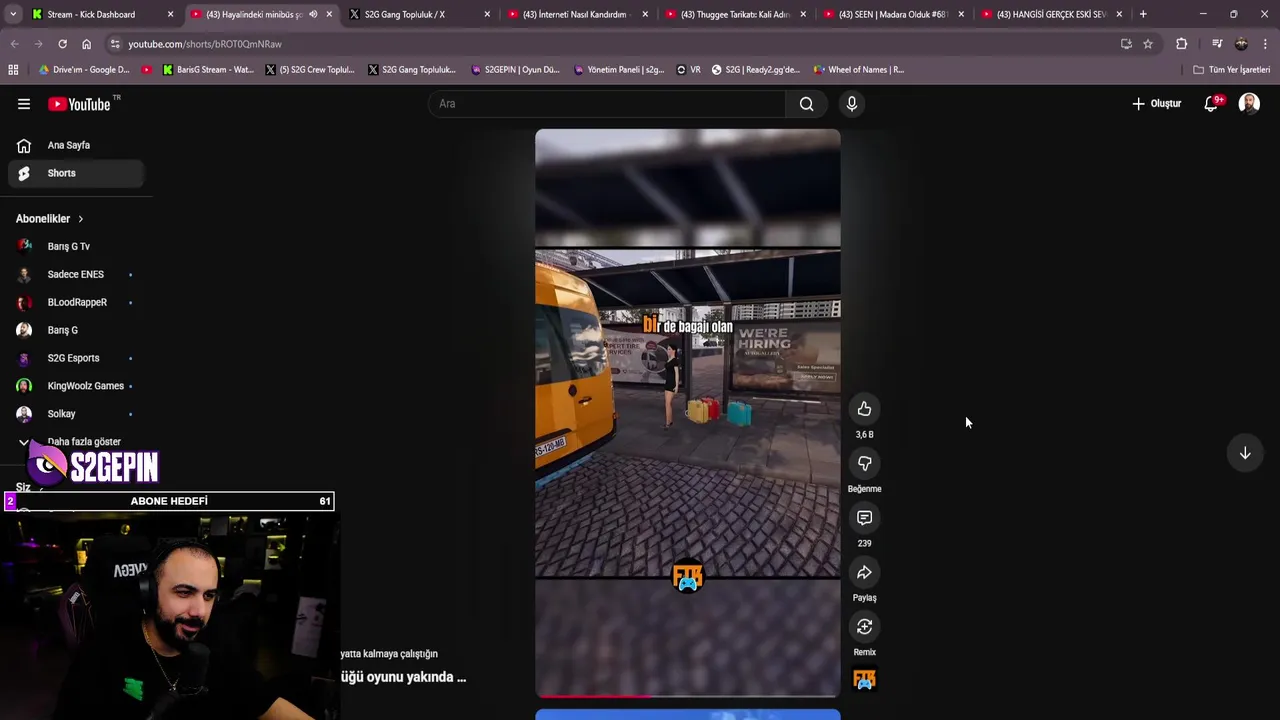The width and height of the screenshot is (1280, 720).
Task: Open Yönetim Paneli bookmark
Action: pos(619,70)
